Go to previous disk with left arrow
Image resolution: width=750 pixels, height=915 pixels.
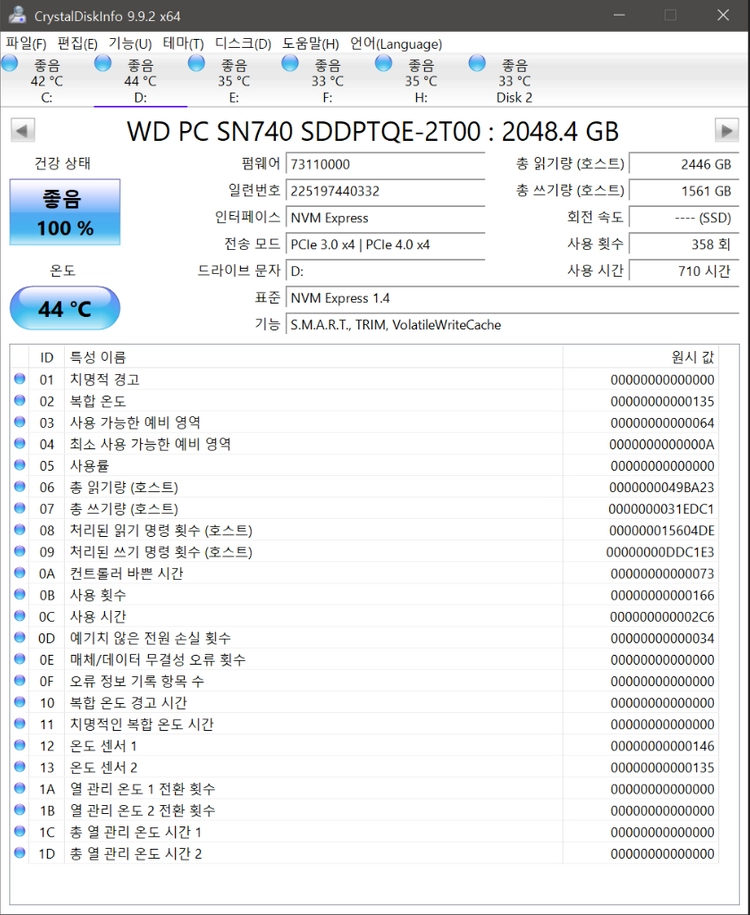point(23,130)
